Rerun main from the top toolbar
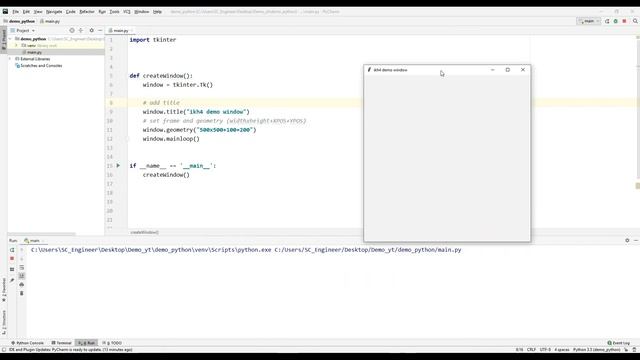This screenshot has width=640, height=360. click(607, 21)
